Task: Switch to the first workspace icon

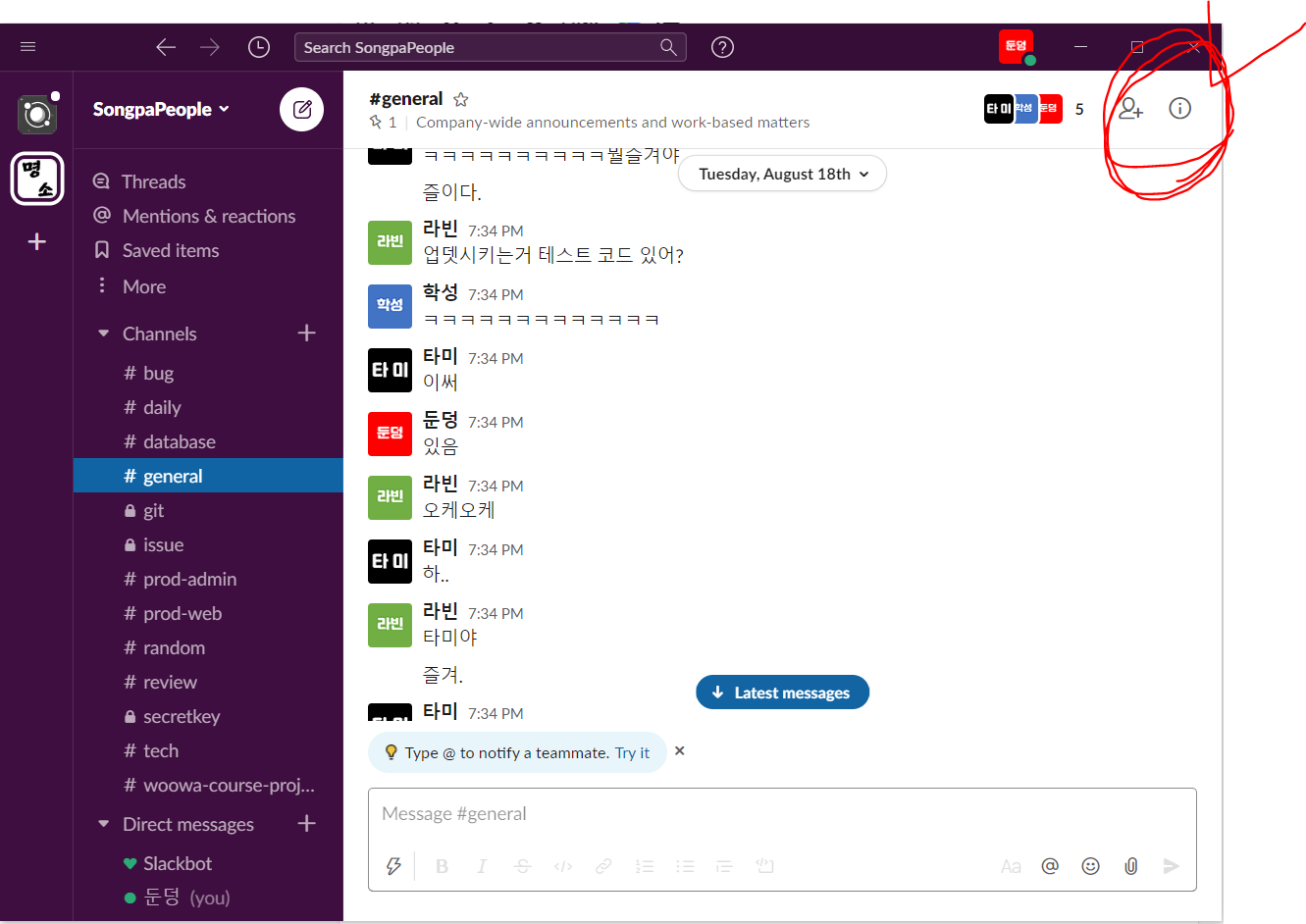Action: pos(37,114)
